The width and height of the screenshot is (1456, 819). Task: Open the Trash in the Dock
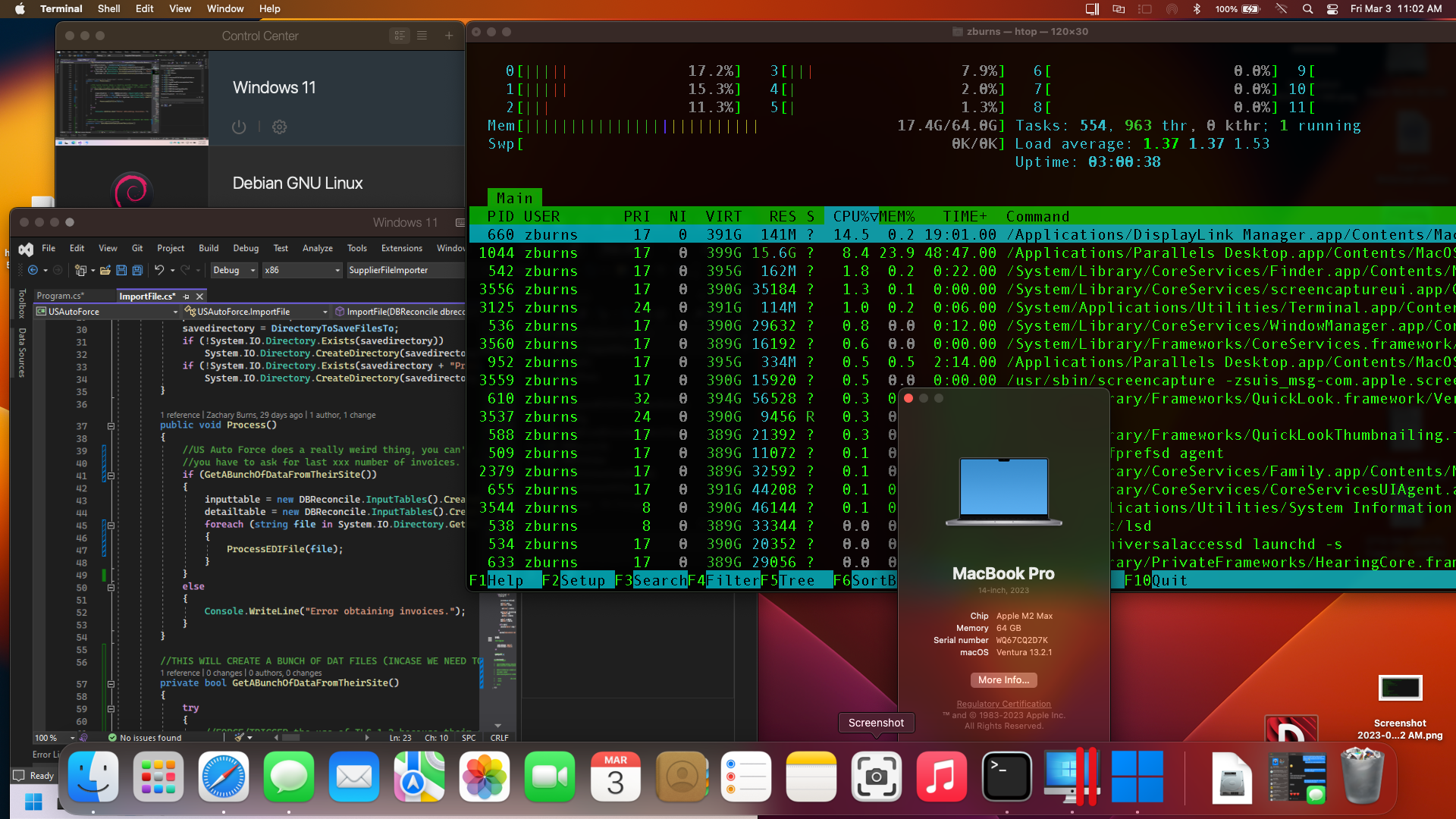point(1363,777)
